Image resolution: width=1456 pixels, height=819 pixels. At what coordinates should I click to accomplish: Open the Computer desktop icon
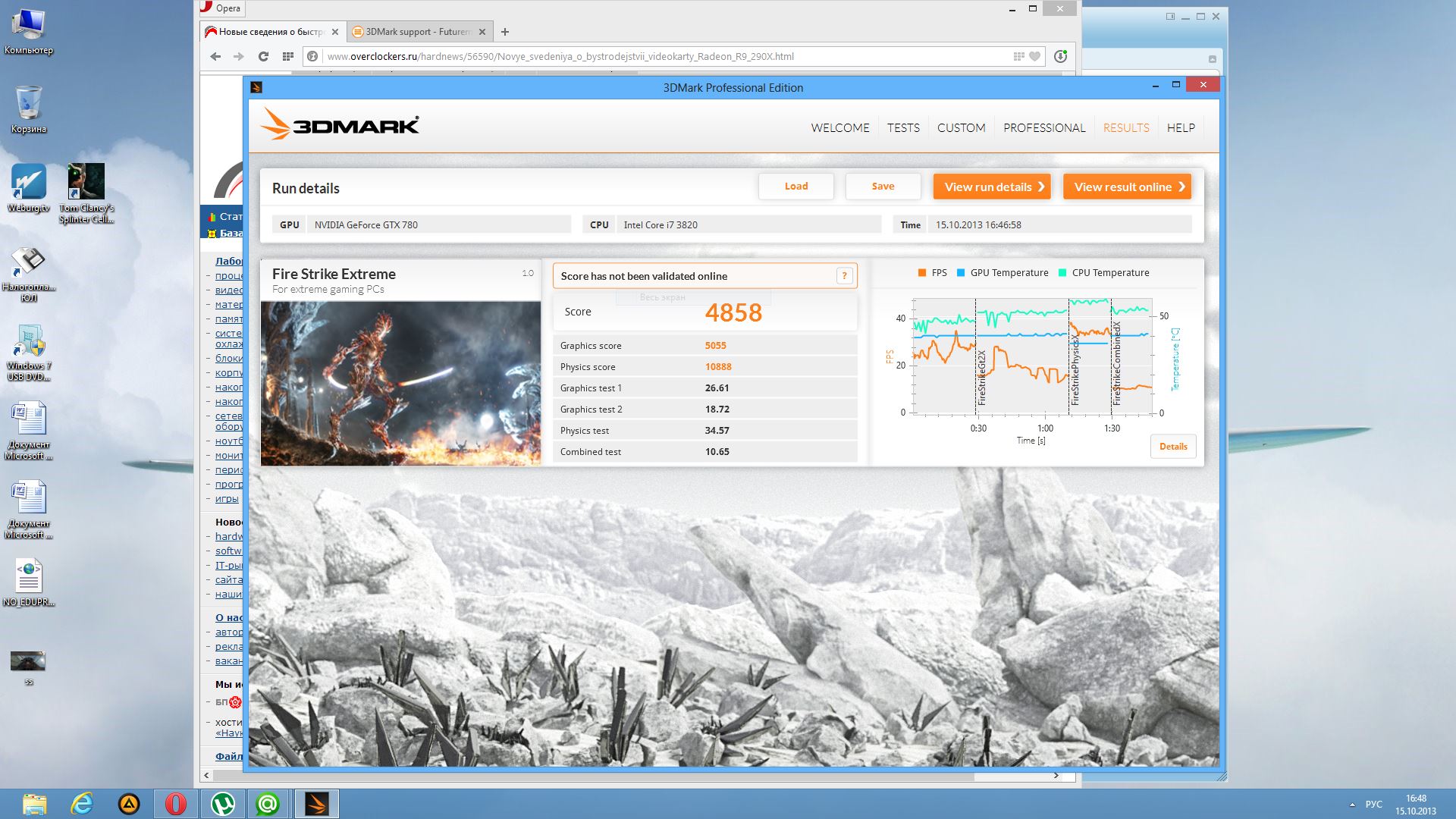[28, 32]
